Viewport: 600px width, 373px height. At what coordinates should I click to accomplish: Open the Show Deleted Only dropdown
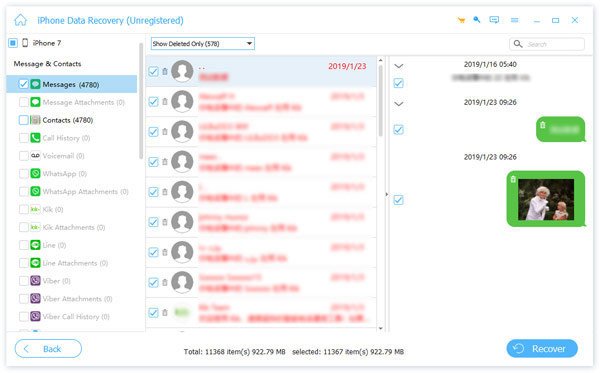[202, 44]
